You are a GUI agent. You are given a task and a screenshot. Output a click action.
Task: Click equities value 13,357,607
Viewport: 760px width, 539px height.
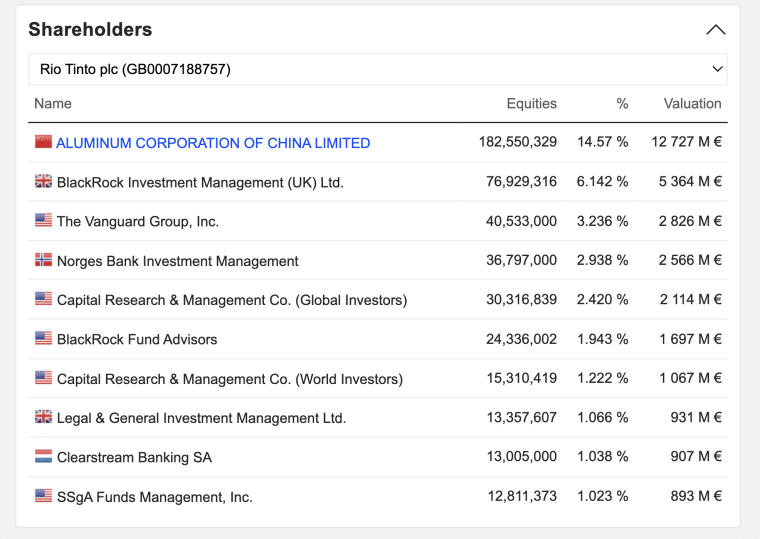(x=522, y=417)
